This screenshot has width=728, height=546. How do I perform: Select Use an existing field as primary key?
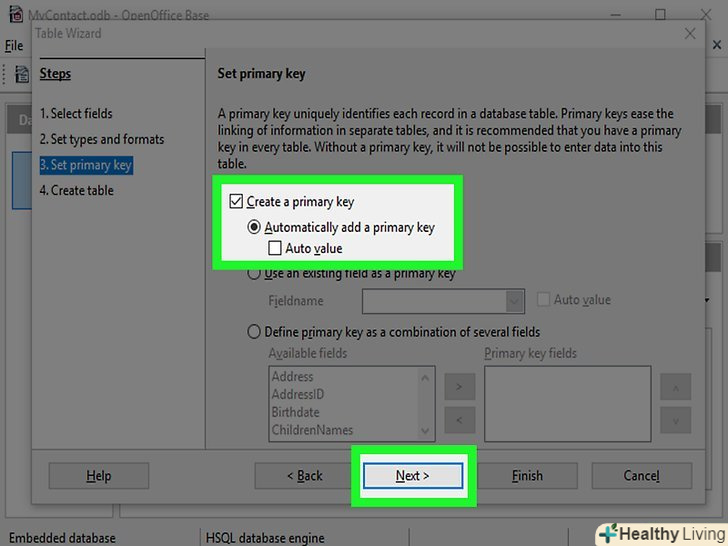pyautogui.click(x=254, y=273)
